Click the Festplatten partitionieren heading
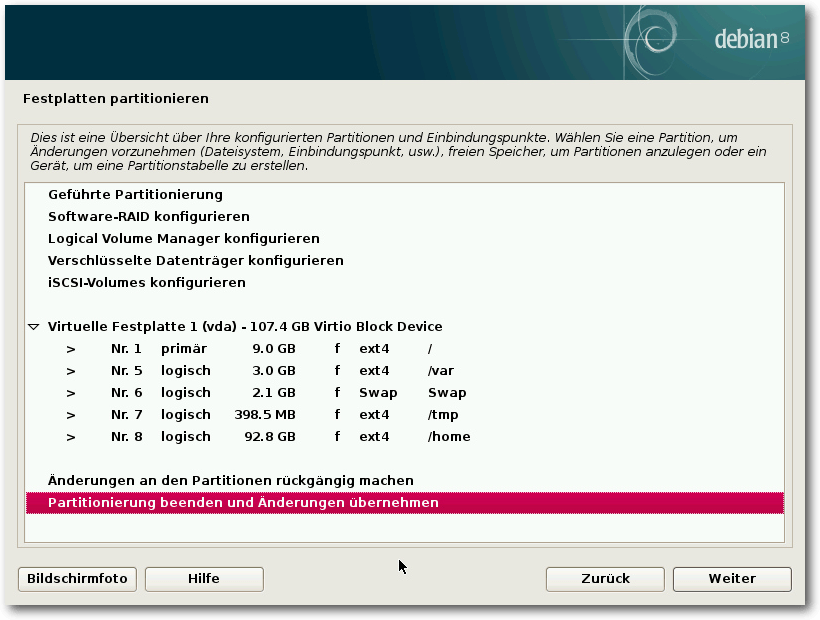This screenshot has width=820, height=620. 116,98
